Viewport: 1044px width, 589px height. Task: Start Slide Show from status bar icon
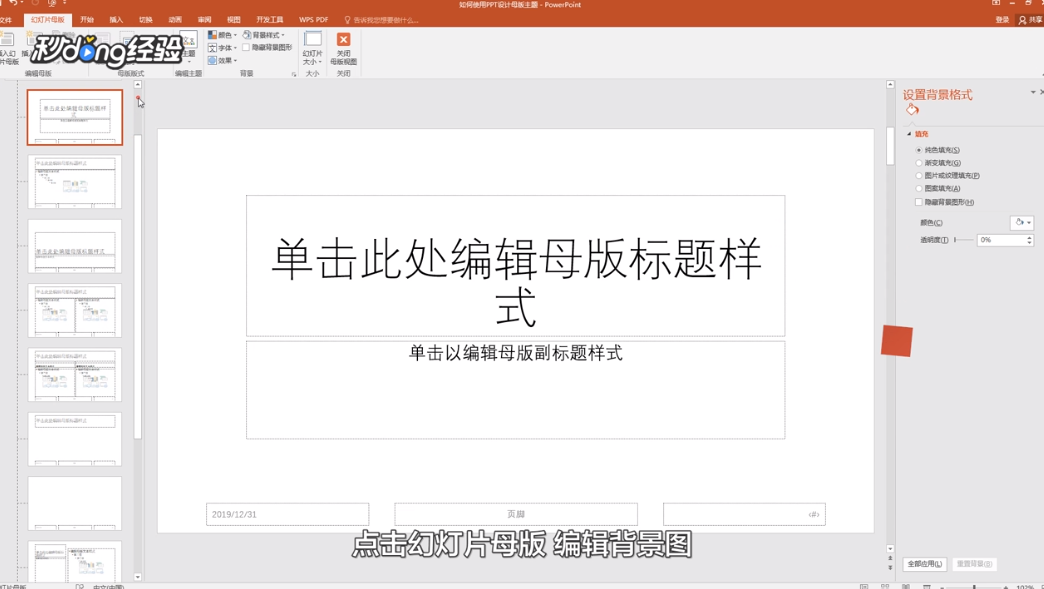[x=926, y=586]
